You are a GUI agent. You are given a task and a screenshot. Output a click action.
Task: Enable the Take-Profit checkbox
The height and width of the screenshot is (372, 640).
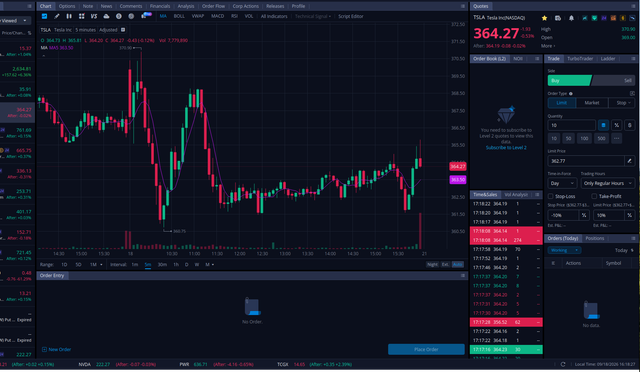(x=594, y=196)
